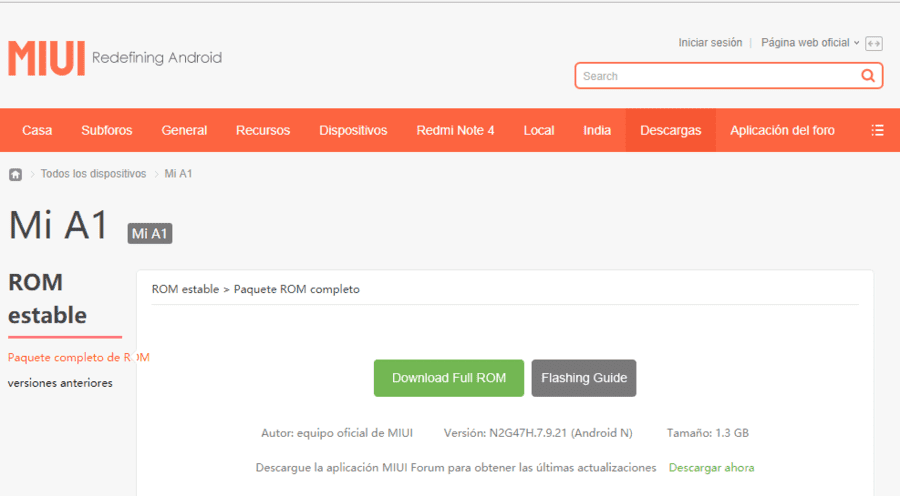Click the ROM estable sidebar heading
Image resolution: width=900 pixels, height=496 pixels.
point(48,299)
